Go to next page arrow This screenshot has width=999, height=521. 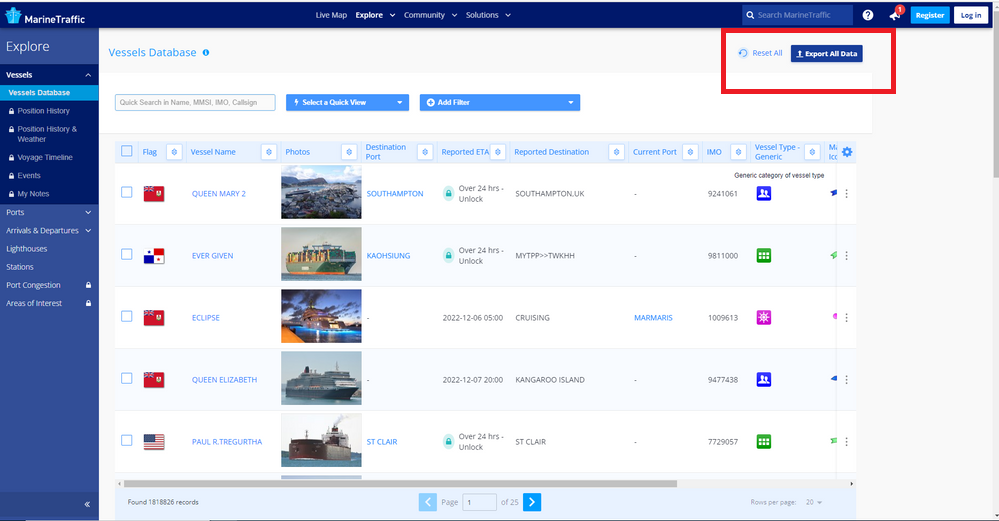tap(532, 502)
